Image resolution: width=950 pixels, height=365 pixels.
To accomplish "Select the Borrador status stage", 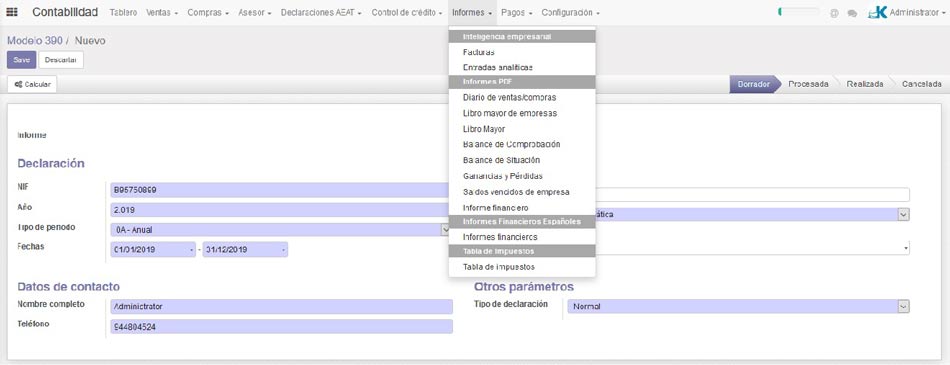I will pos(753,84).
